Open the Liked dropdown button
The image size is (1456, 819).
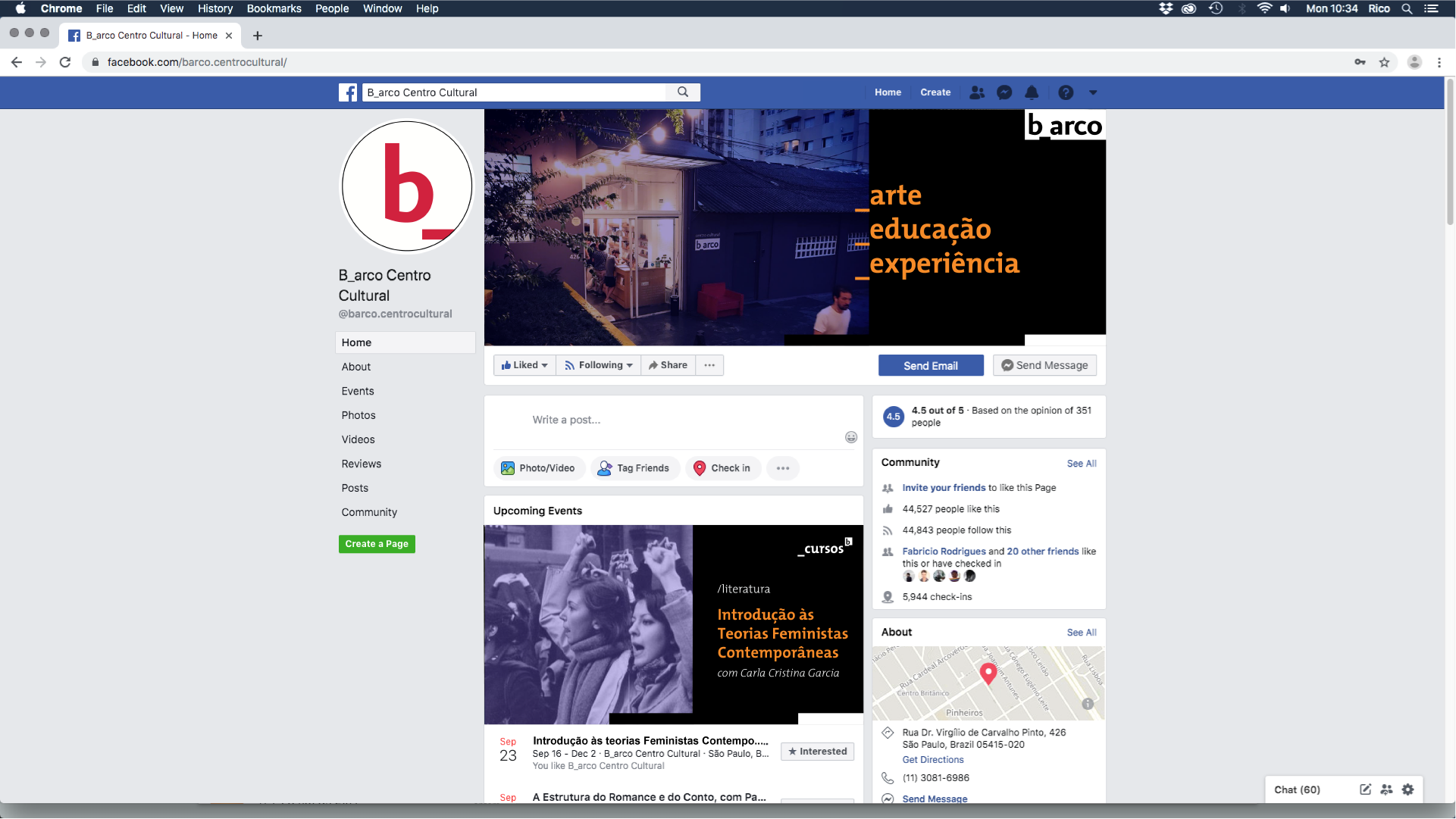(524, 365)
